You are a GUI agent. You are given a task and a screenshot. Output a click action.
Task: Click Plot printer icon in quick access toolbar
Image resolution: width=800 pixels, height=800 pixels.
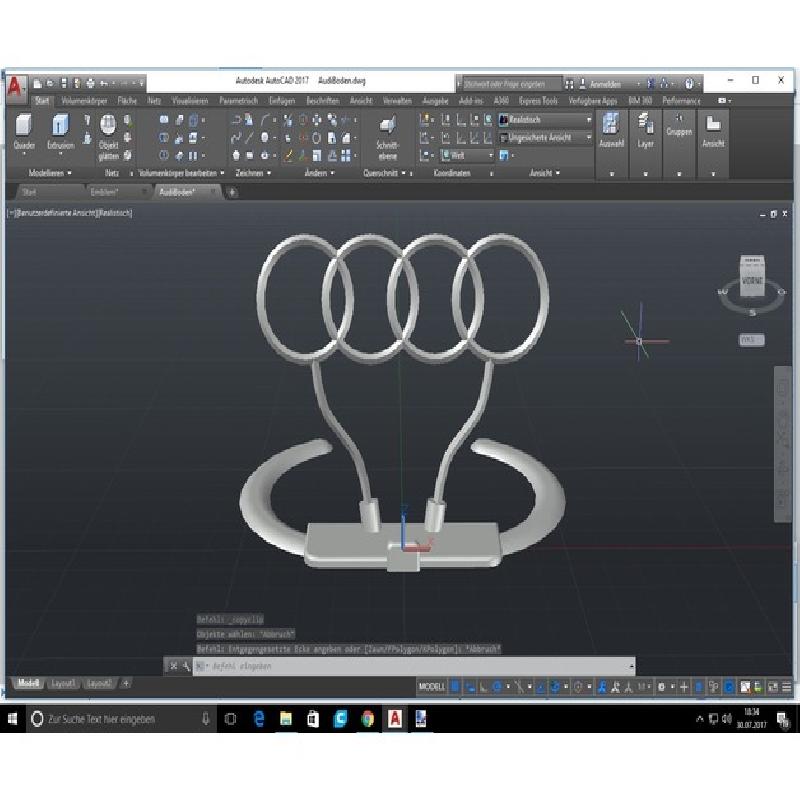tap(90, 83)
